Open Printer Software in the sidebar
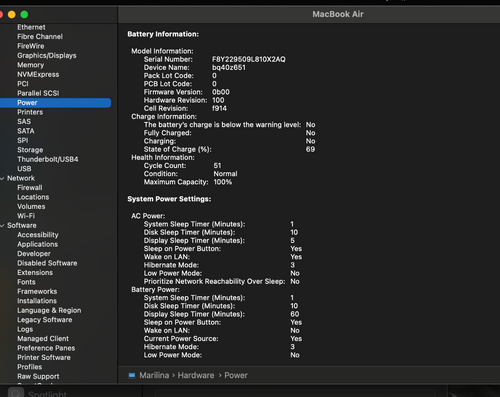 tap(44, 357)
